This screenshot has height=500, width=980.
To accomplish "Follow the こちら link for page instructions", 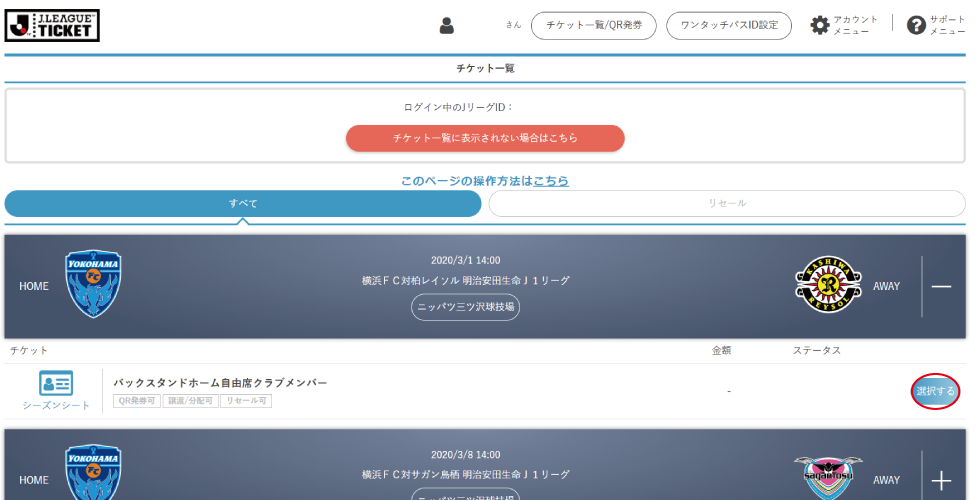I will point(551,181).
